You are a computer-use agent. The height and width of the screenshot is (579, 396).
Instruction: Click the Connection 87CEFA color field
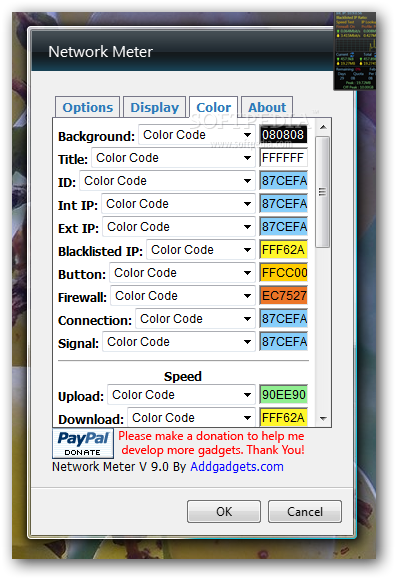(x=283, y=319)
